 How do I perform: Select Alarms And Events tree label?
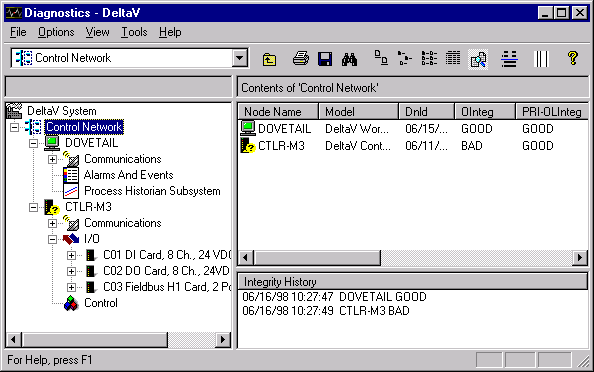tap(128, 175)
